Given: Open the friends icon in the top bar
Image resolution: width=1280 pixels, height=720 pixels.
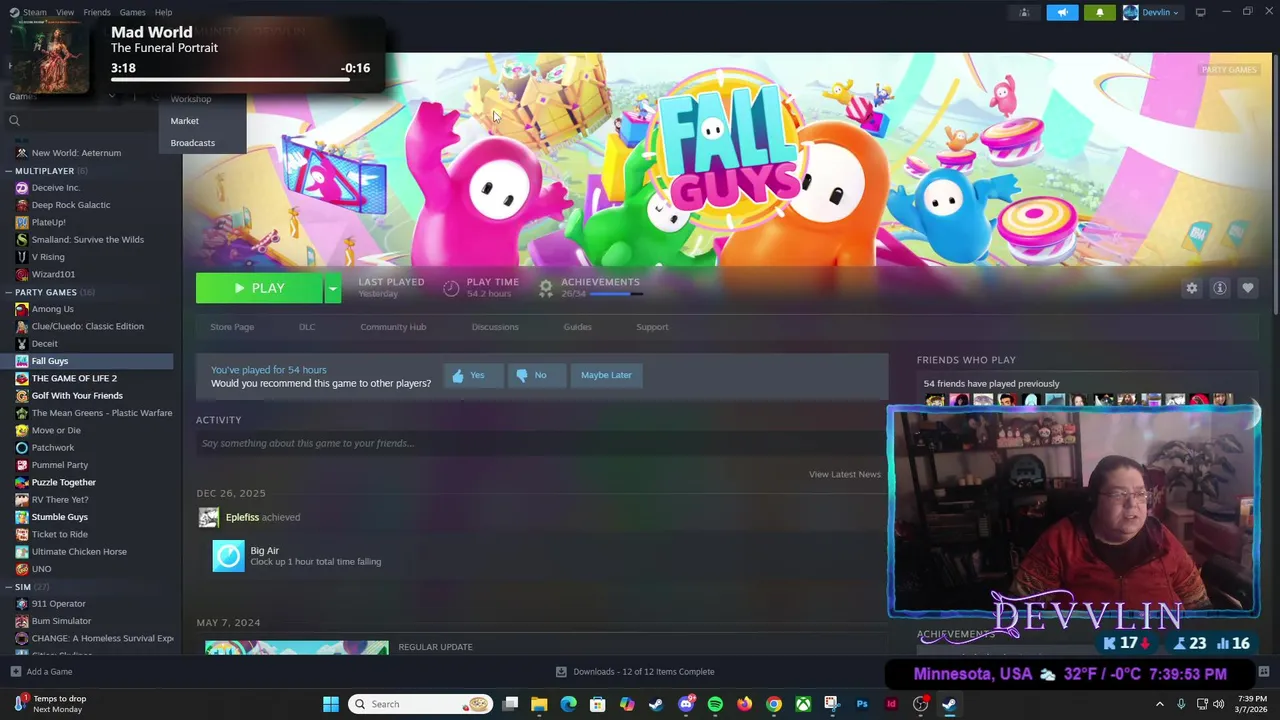Looking at the screenshot, I should click(1024, 12).
